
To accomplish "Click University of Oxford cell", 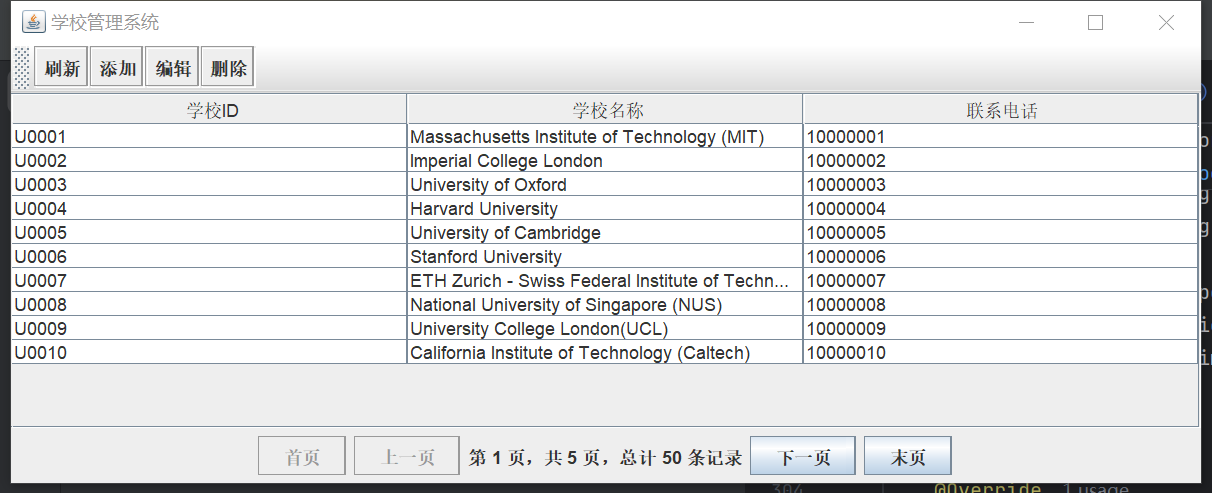I will pyautogui.click(x=604, y=185).
